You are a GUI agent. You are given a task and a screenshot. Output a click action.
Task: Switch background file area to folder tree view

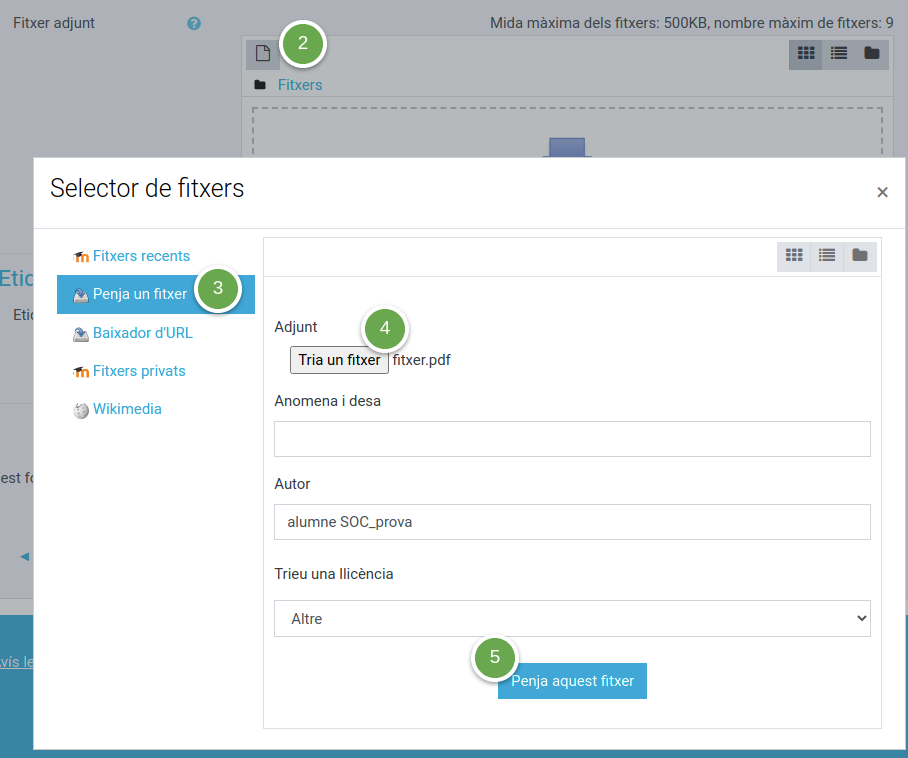[872, 54]
